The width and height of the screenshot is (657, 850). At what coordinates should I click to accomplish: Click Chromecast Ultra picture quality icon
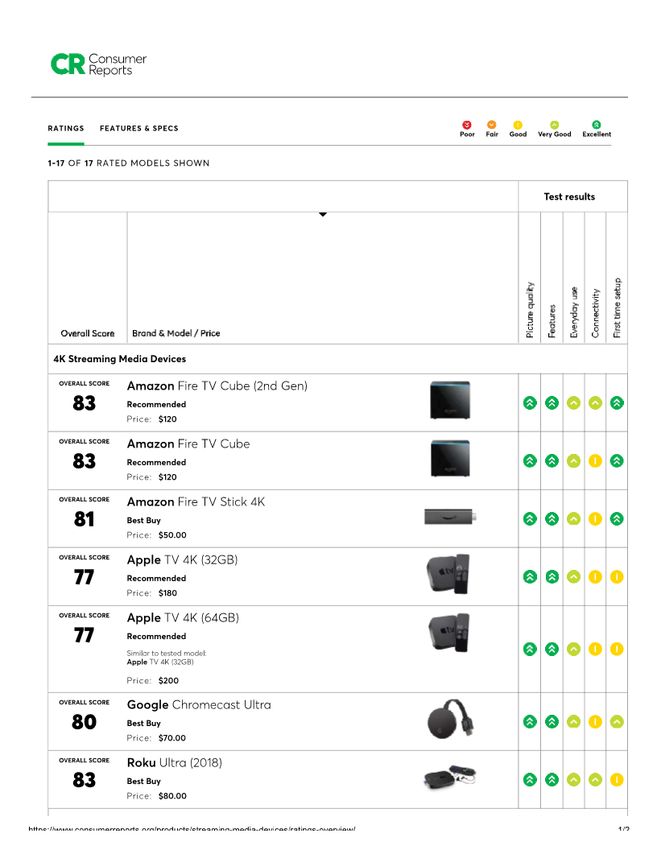[x=530, y=722]
